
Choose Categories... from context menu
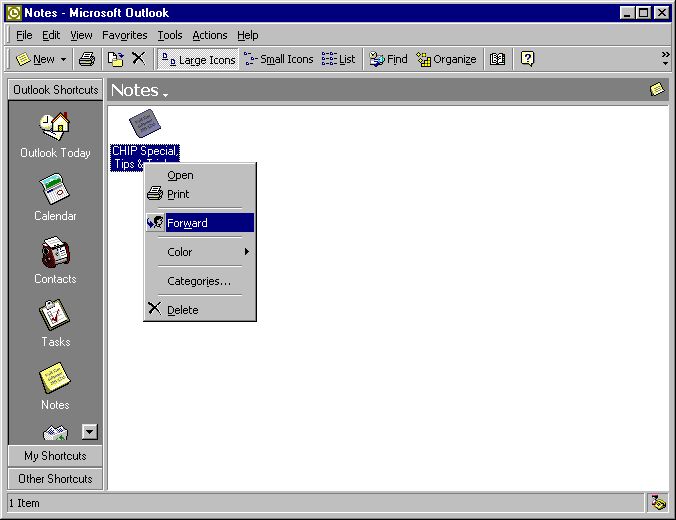(x=200, y=281)
